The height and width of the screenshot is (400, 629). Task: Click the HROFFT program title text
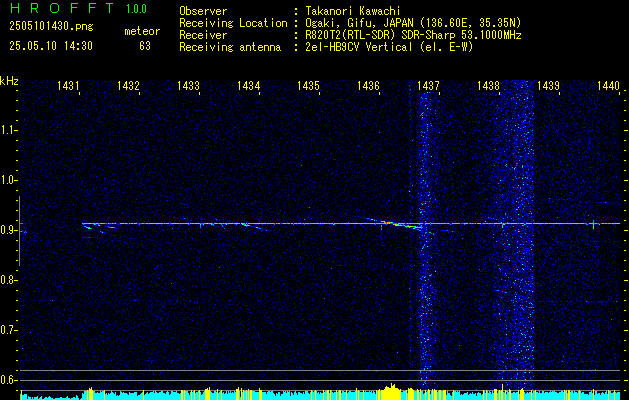[x=62, y=8]
